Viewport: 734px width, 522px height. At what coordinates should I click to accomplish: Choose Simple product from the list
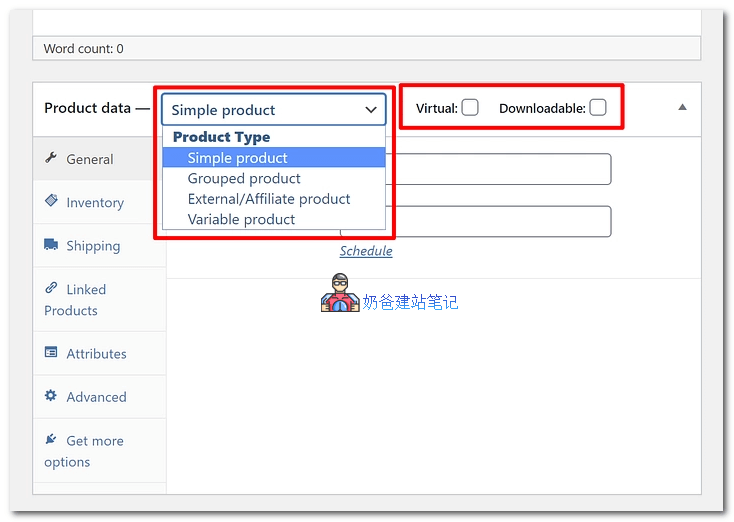[274, 158]
